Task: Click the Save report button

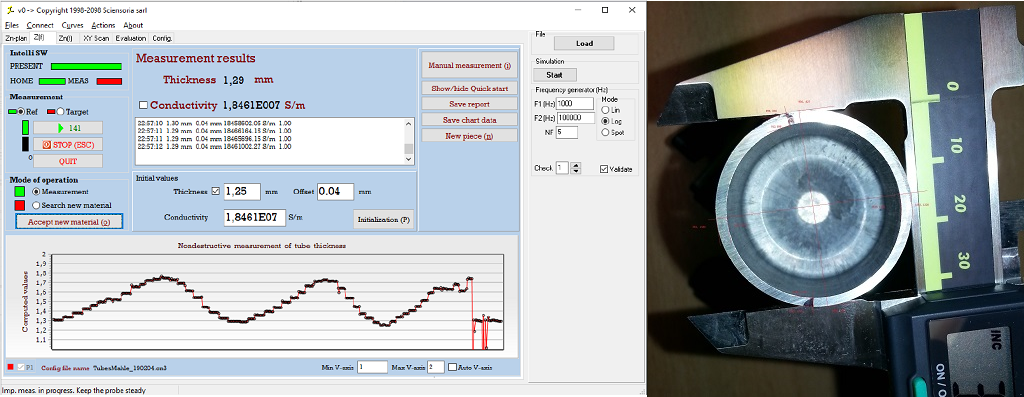Action: tap(470, 104)
